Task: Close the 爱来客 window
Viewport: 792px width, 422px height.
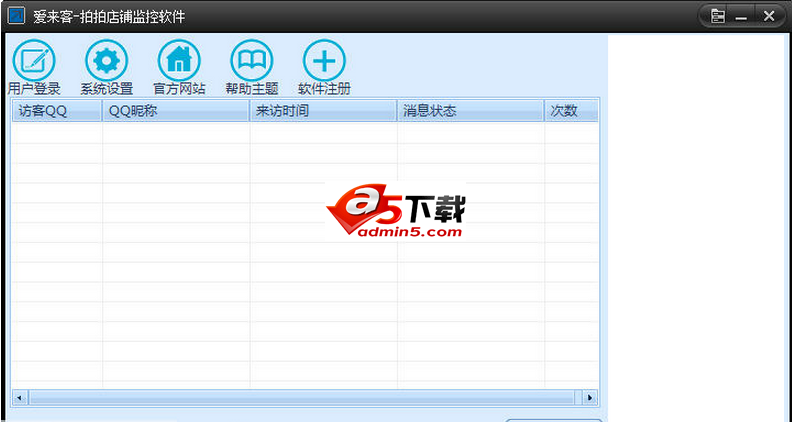Action: point(769,17)
